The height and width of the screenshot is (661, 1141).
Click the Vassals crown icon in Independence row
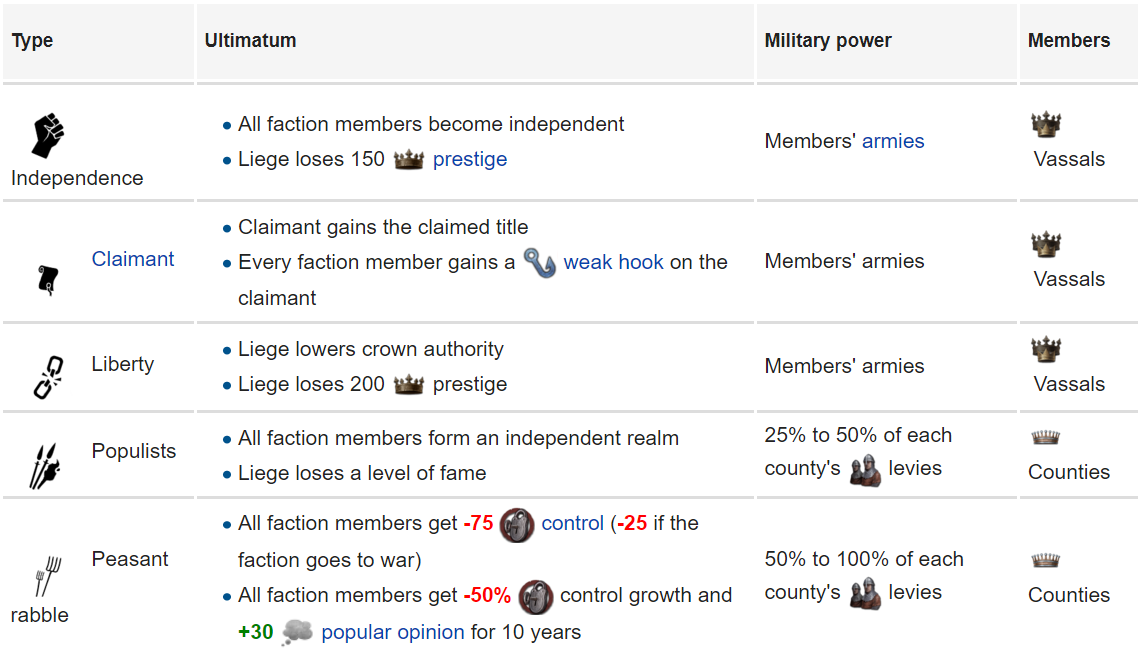1046,125
